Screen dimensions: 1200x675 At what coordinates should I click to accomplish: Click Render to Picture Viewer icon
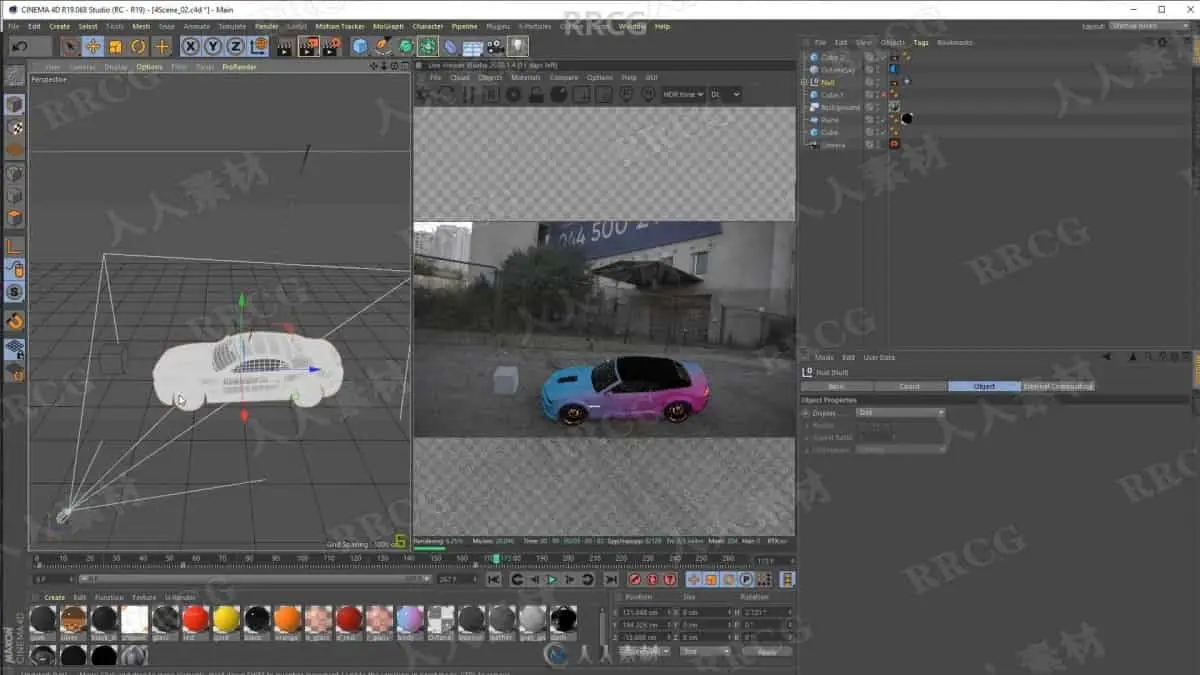[x=309, y=46]
